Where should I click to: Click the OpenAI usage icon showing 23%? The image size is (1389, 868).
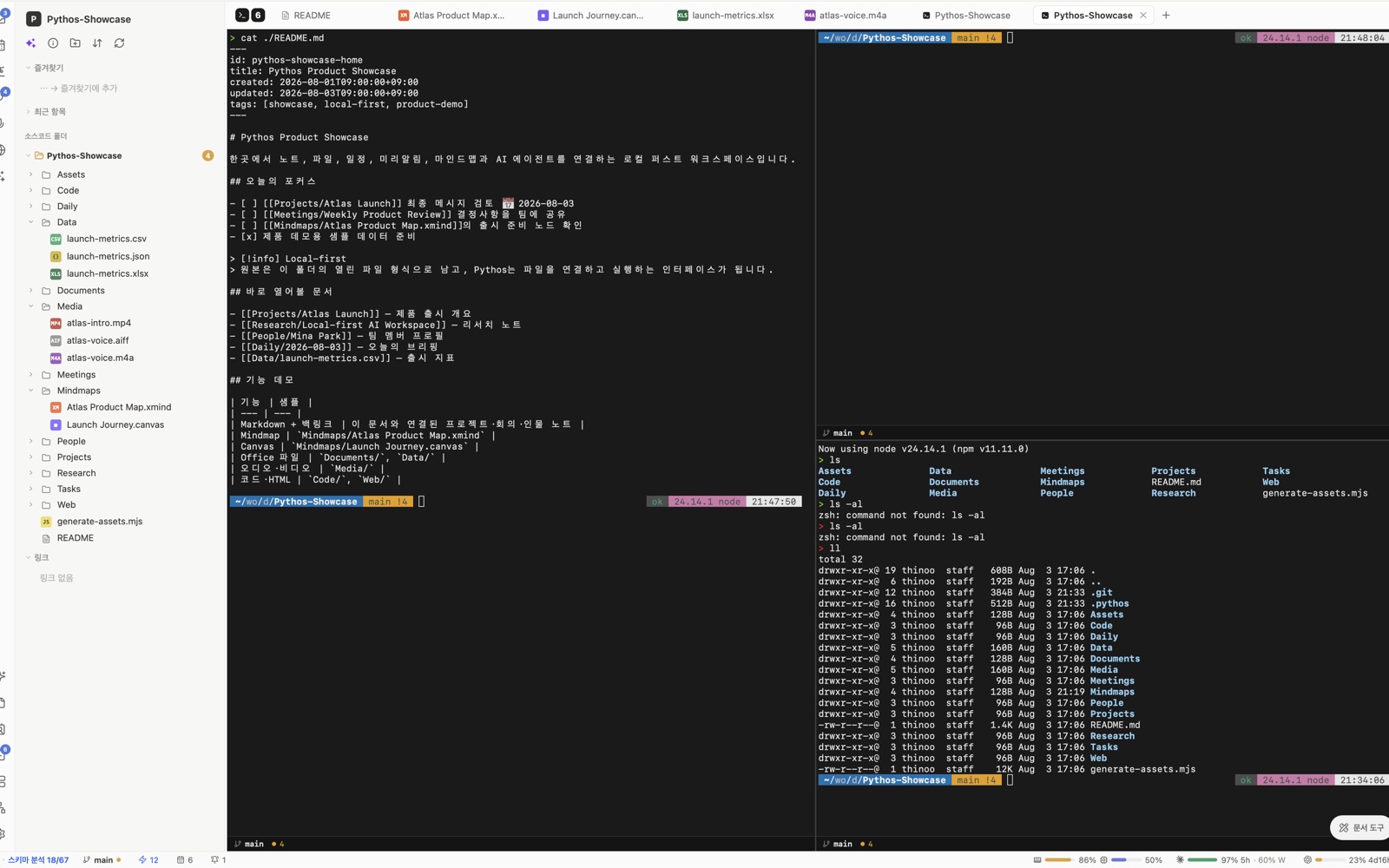coord(1307,860)
